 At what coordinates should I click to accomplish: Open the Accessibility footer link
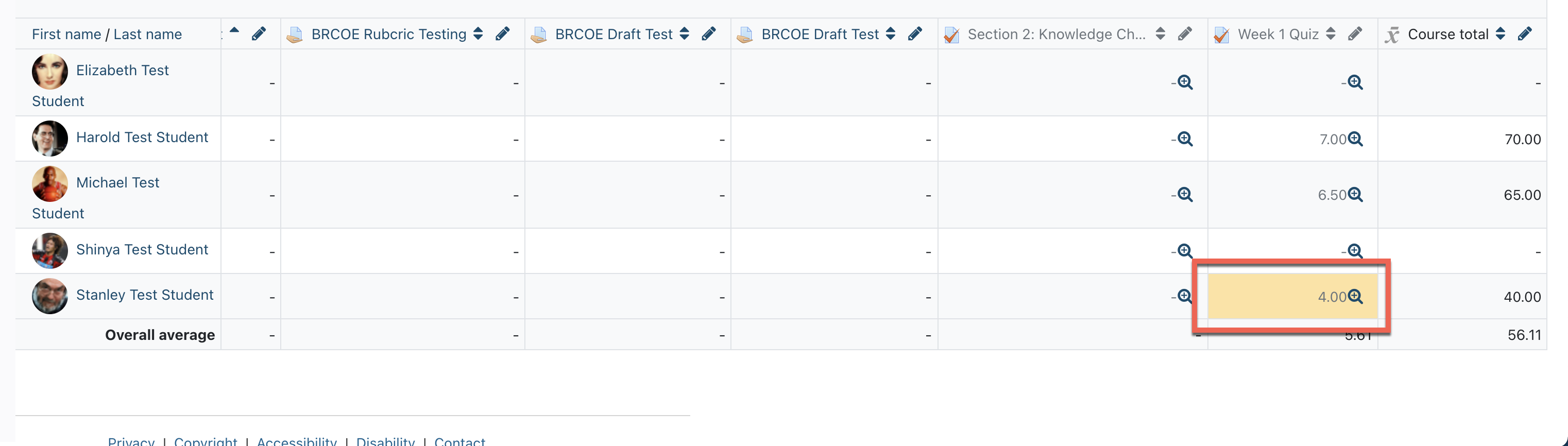pos(296,441)
